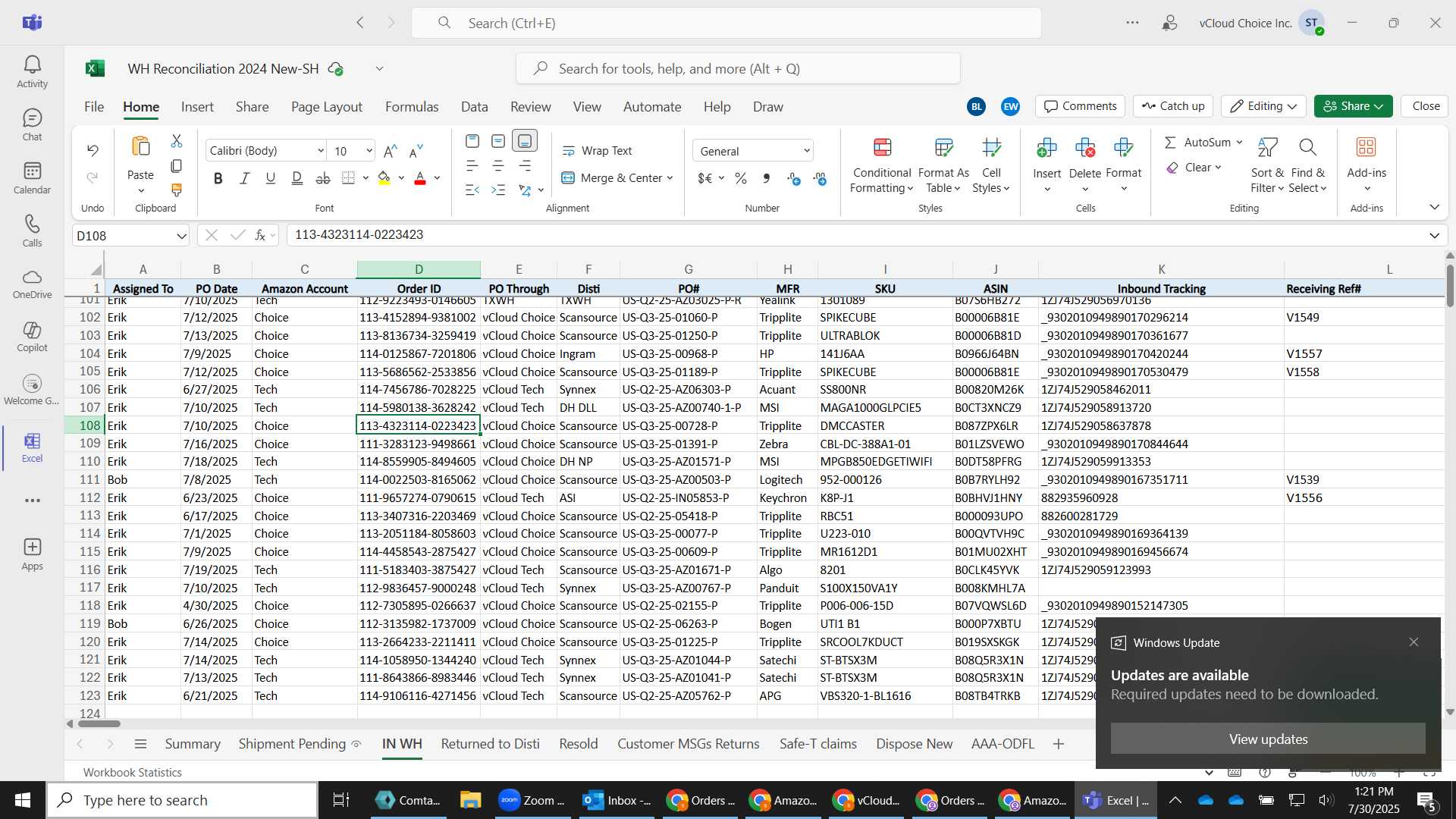
Task: Expand Merge & Center options
Action: click(670, 178)
